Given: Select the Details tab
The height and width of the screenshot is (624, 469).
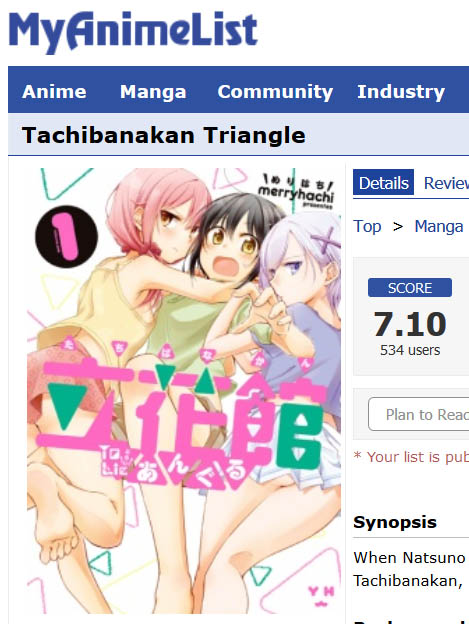Looking at the screenshot, I should pos(383,183).
